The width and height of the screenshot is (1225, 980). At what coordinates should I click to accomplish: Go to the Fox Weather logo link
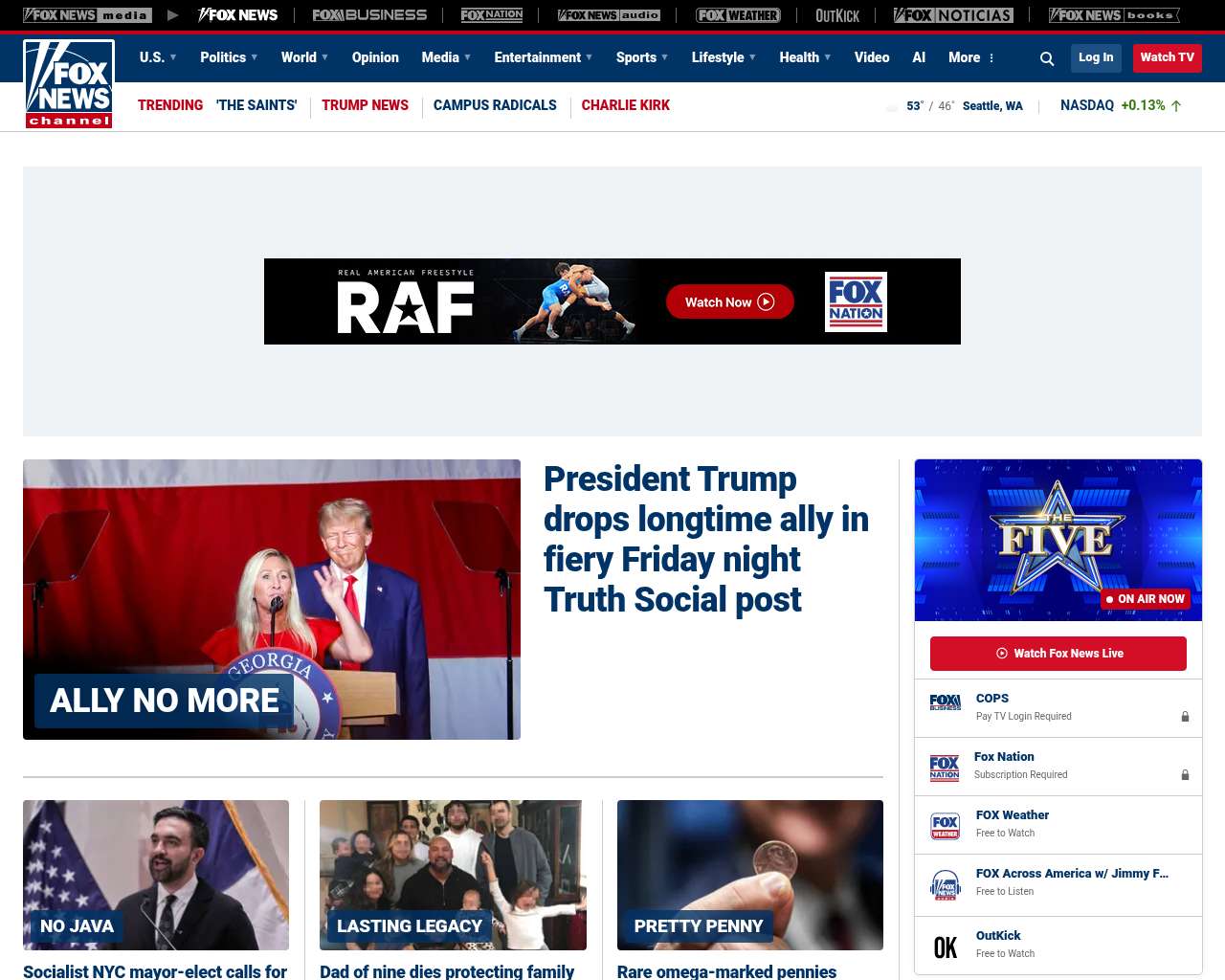[738, 15]
